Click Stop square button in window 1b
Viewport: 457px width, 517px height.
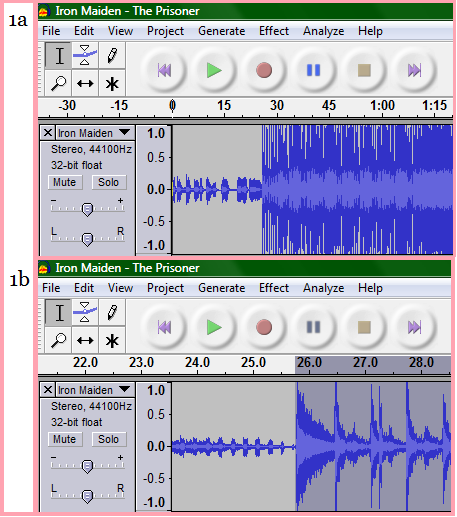click(364, 327)
